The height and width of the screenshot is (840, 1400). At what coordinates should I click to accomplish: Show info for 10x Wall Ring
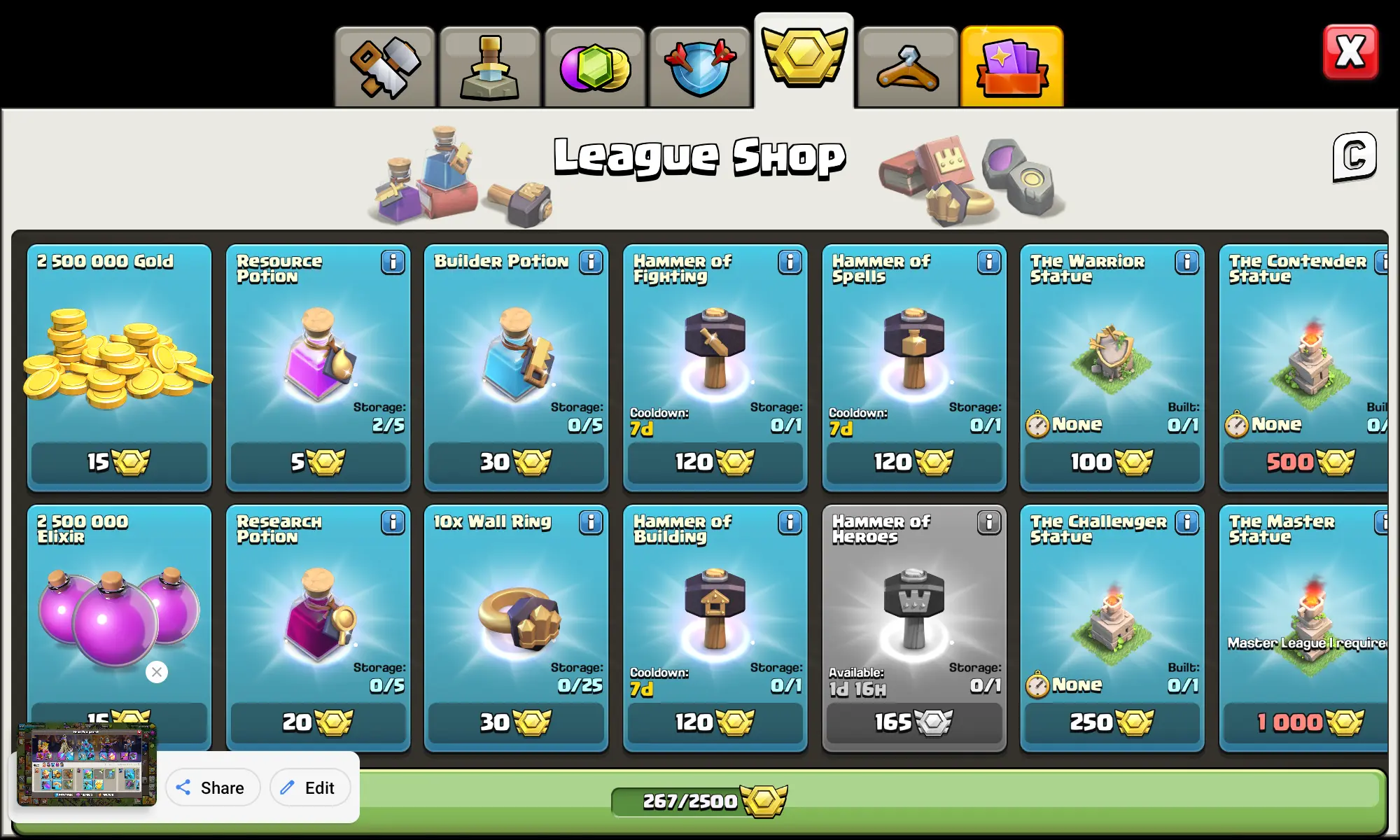(591, 522)
